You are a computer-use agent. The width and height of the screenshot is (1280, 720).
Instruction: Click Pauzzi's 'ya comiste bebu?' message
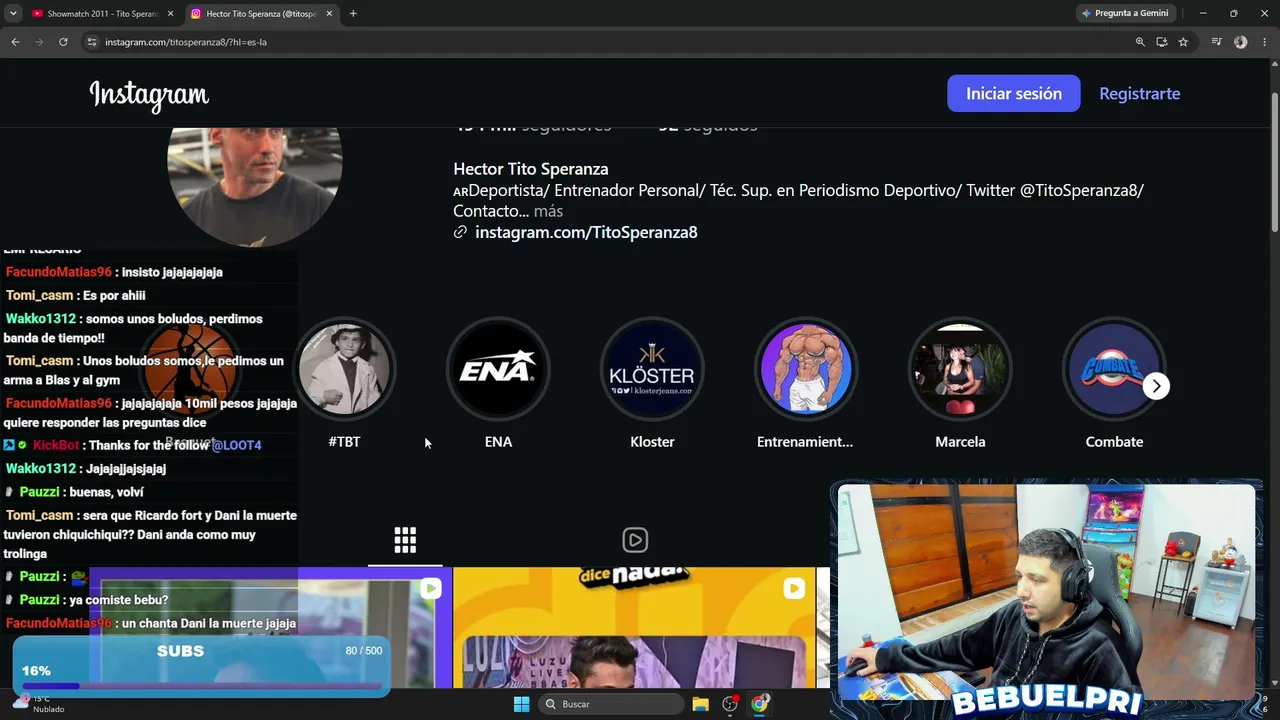[118, 600]
